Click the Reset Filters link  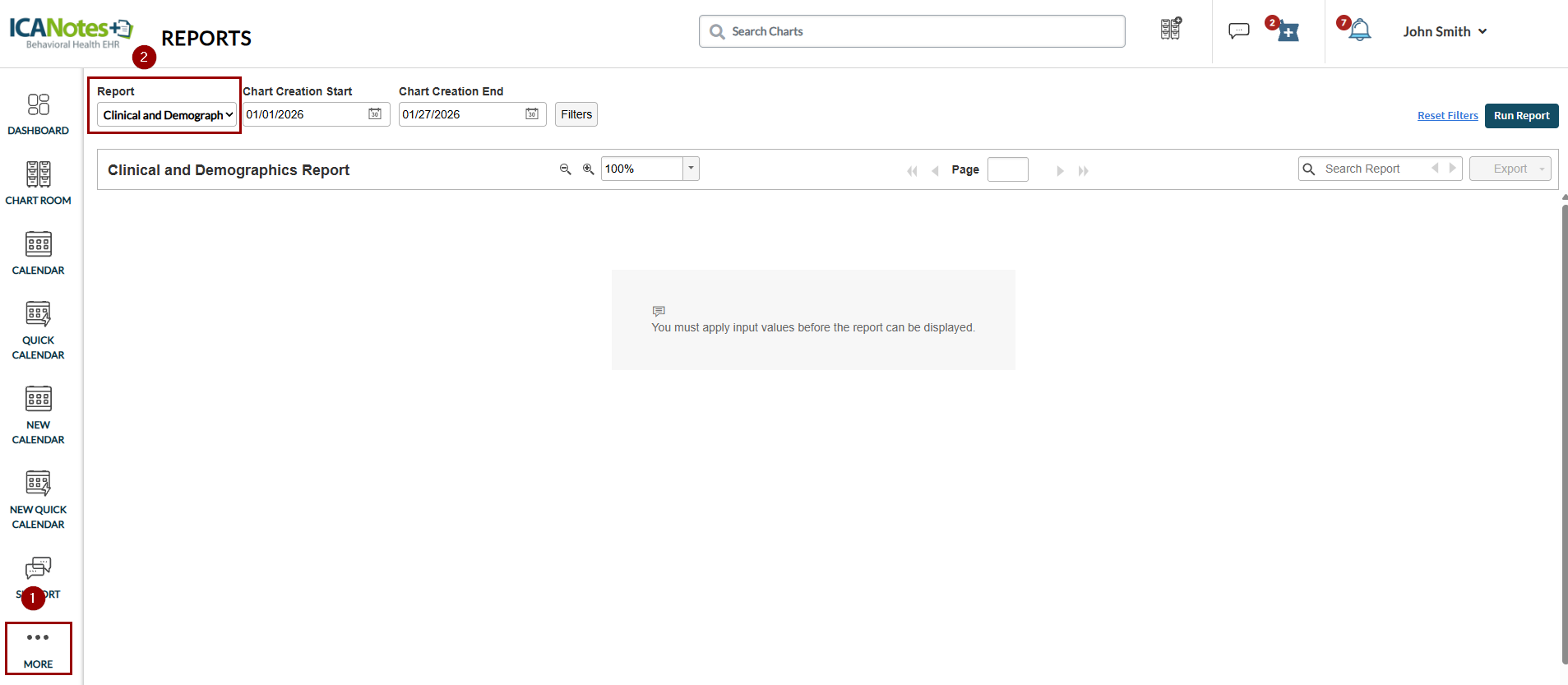(1447, 116)
